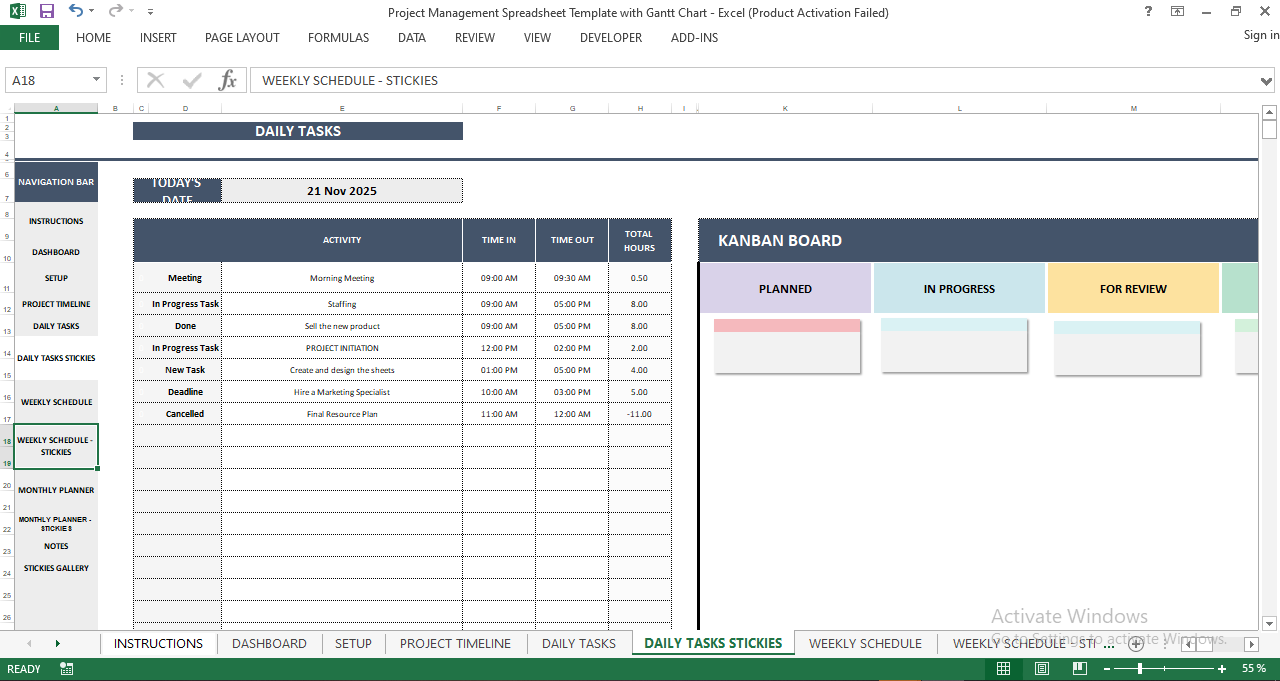Viewport: 1280px width, 681px height.
Task: Select the 21 Nov 2025 date cell
Action: point(342,190)
